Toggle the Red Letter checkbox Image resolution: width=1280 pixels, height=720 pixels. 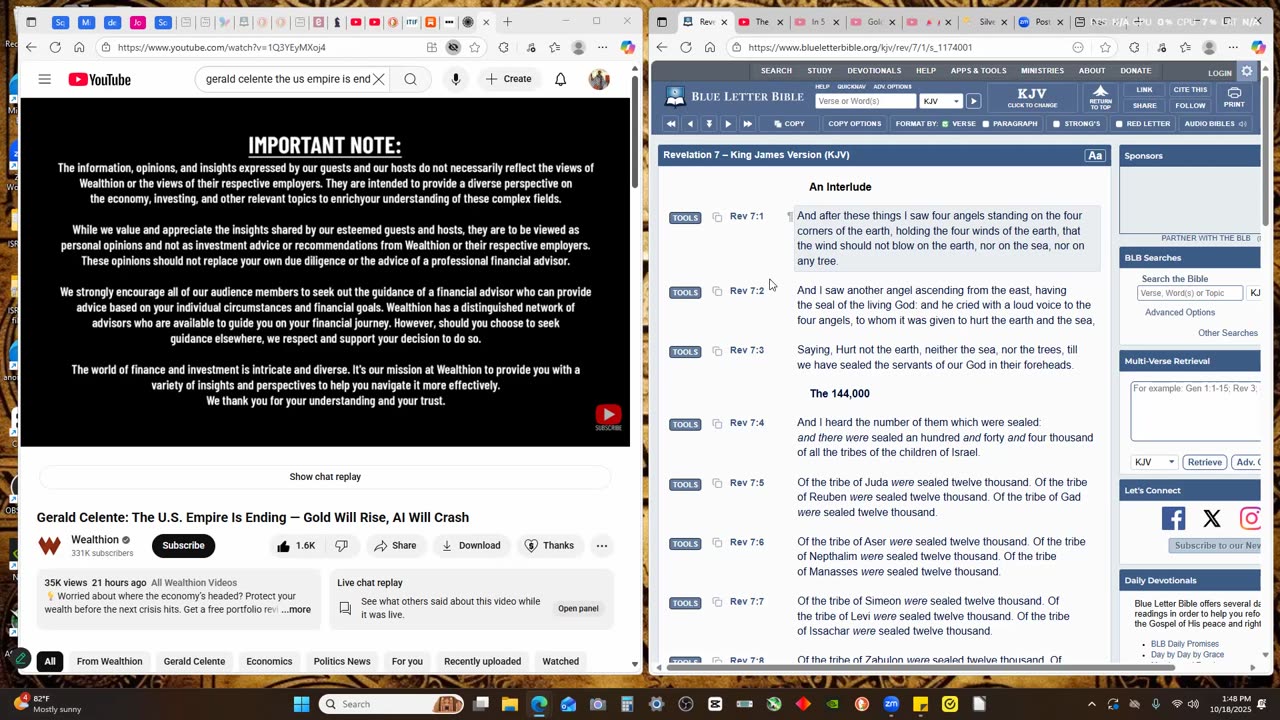1119,124
